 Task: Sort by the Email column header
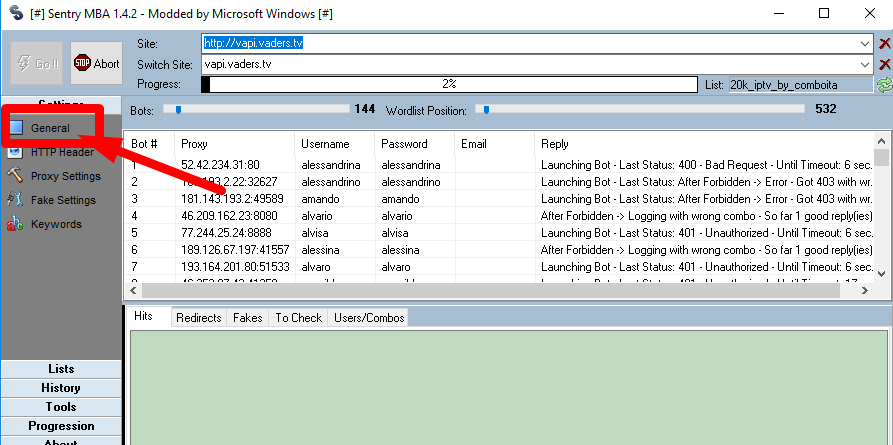pos(494,144)
